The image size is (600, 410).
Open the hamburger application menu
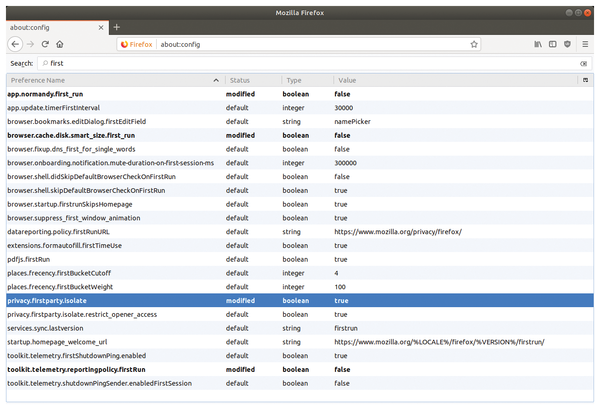[x=585, y=44]
